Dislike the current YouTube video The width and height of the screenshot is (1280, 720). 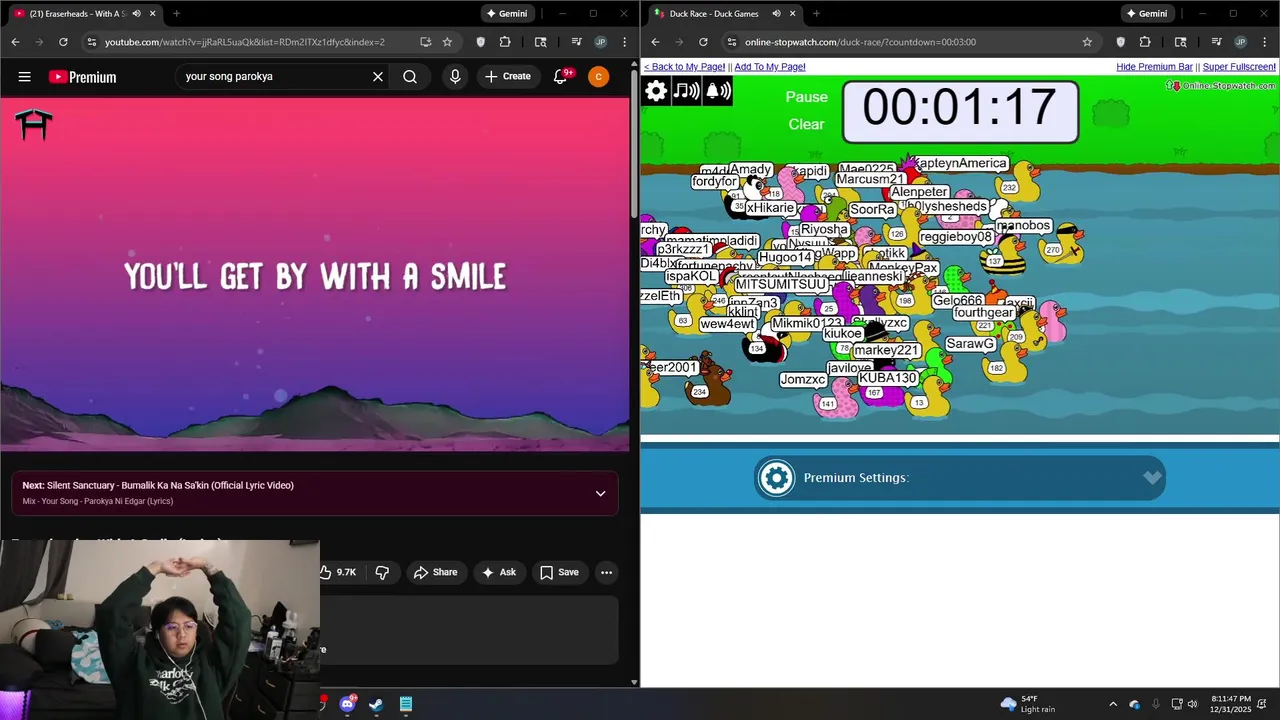point(382,572)
